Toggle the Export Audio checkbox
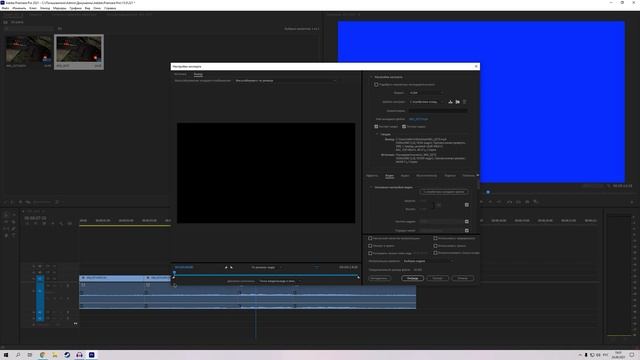Image resolution: width=640 pixels, height=360 pixels. click(x=404, y=127)
